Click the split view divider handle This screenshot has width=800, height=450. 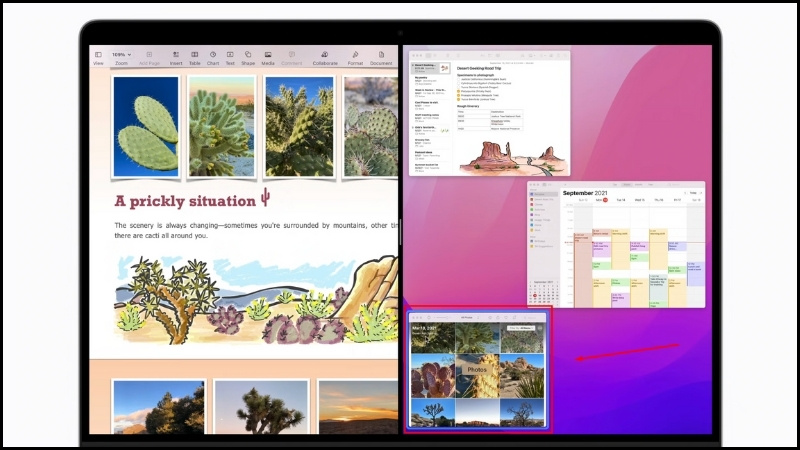[x=401, y=232]
